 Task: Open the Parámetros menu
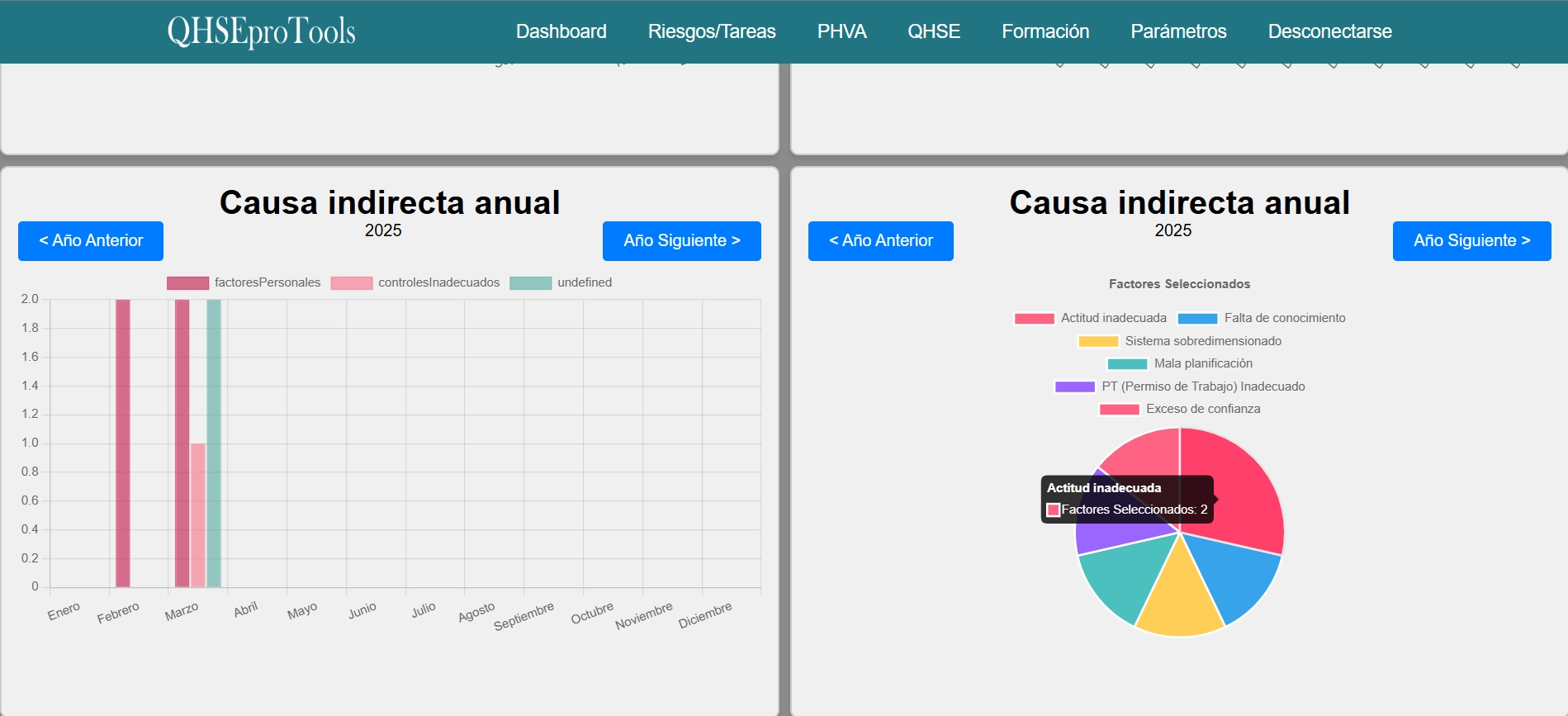(x=1177, y=31)
